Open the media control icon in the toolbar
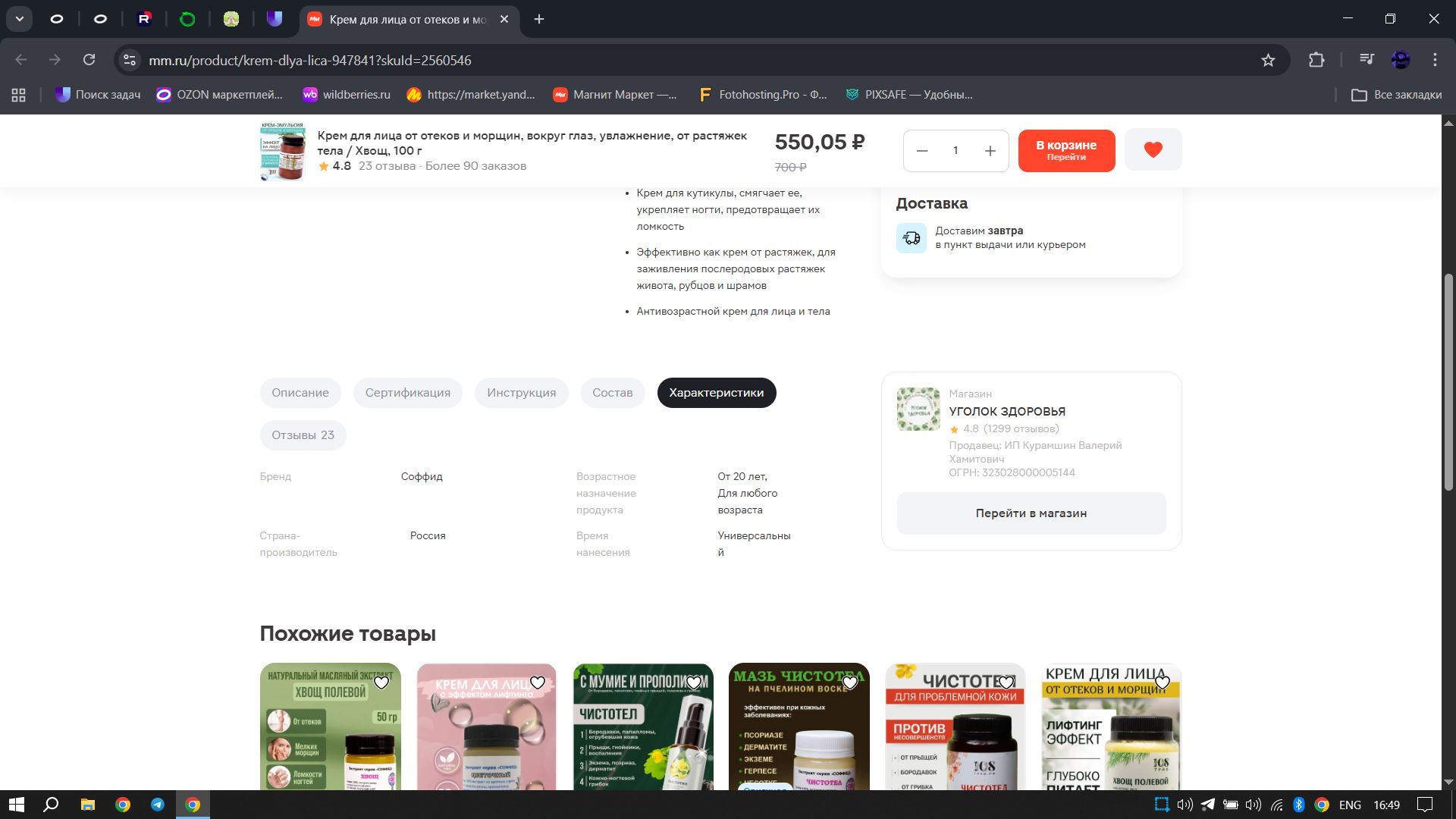The width and height of the screenshot is (1456, 819). pyautogui.click(x=1367, y=60)
